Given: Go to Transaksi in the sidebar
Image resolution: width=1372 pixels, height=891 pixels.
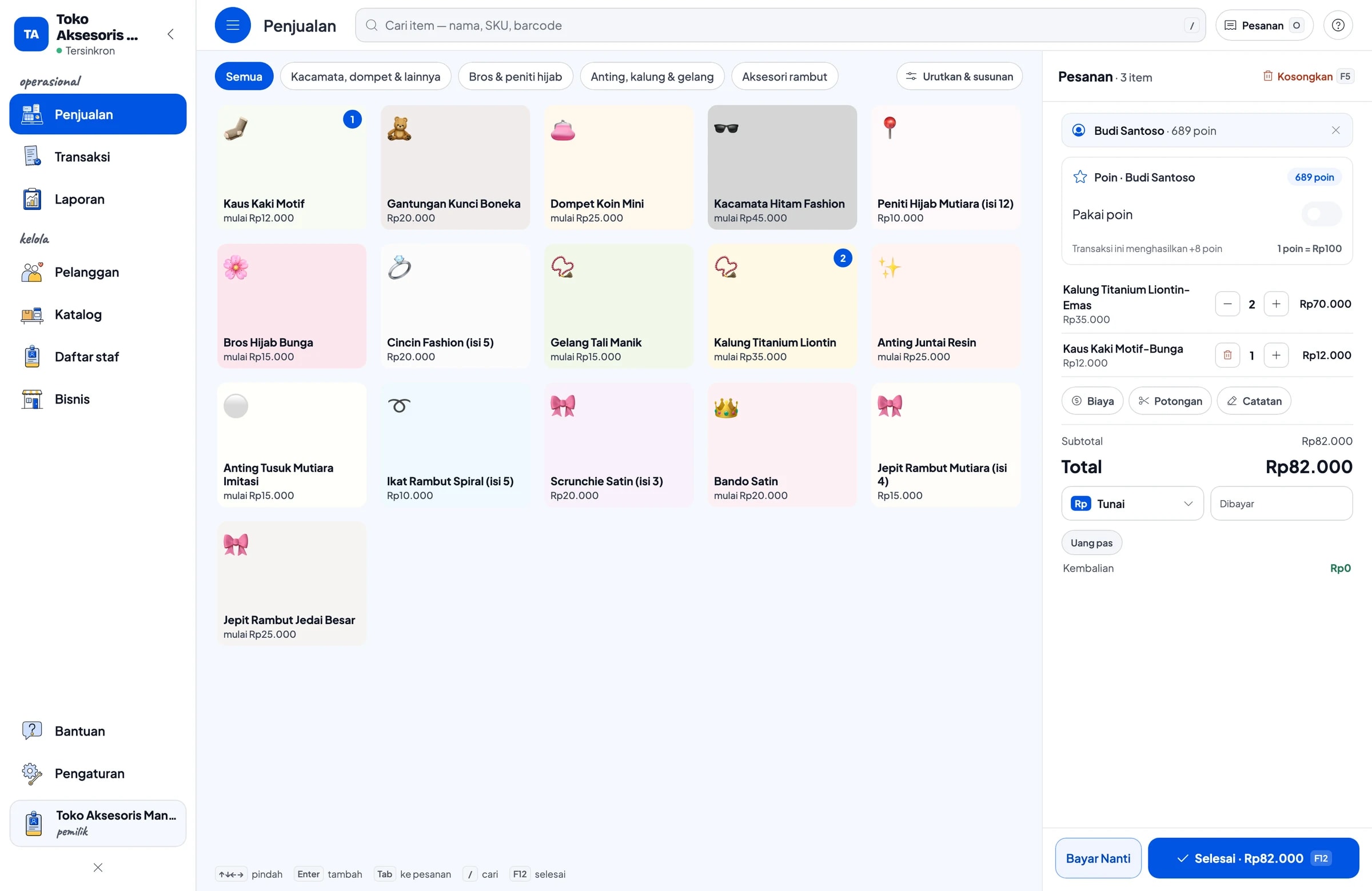Looking at the screenshot, I should click(98, 157).
